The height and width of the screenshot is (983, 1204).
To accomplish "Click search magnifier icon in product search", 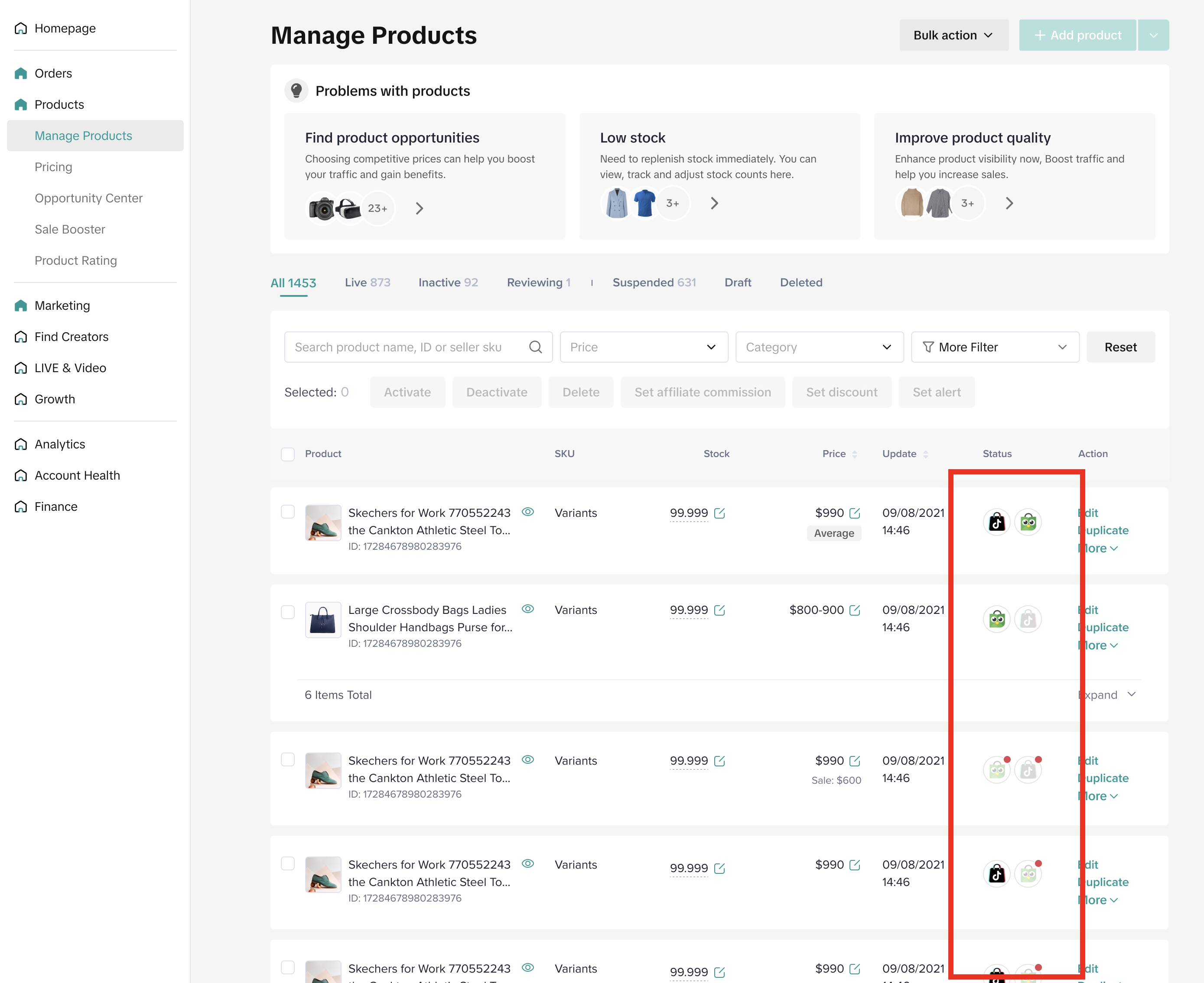I will (535, 347).
